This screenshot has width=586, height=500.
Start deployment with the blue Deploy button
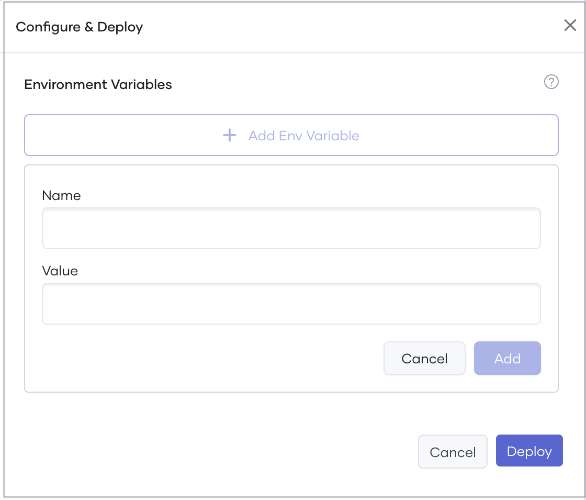[529, 451]
